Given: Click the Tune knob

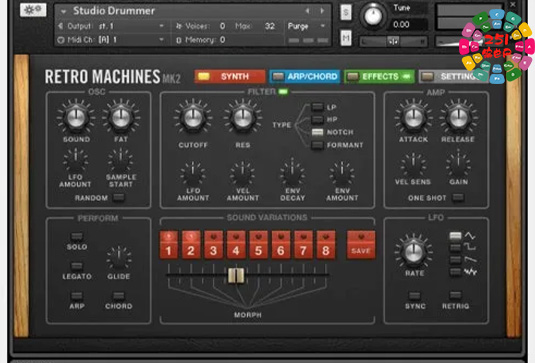Looking at the screenshot, I should pos(373,15).
